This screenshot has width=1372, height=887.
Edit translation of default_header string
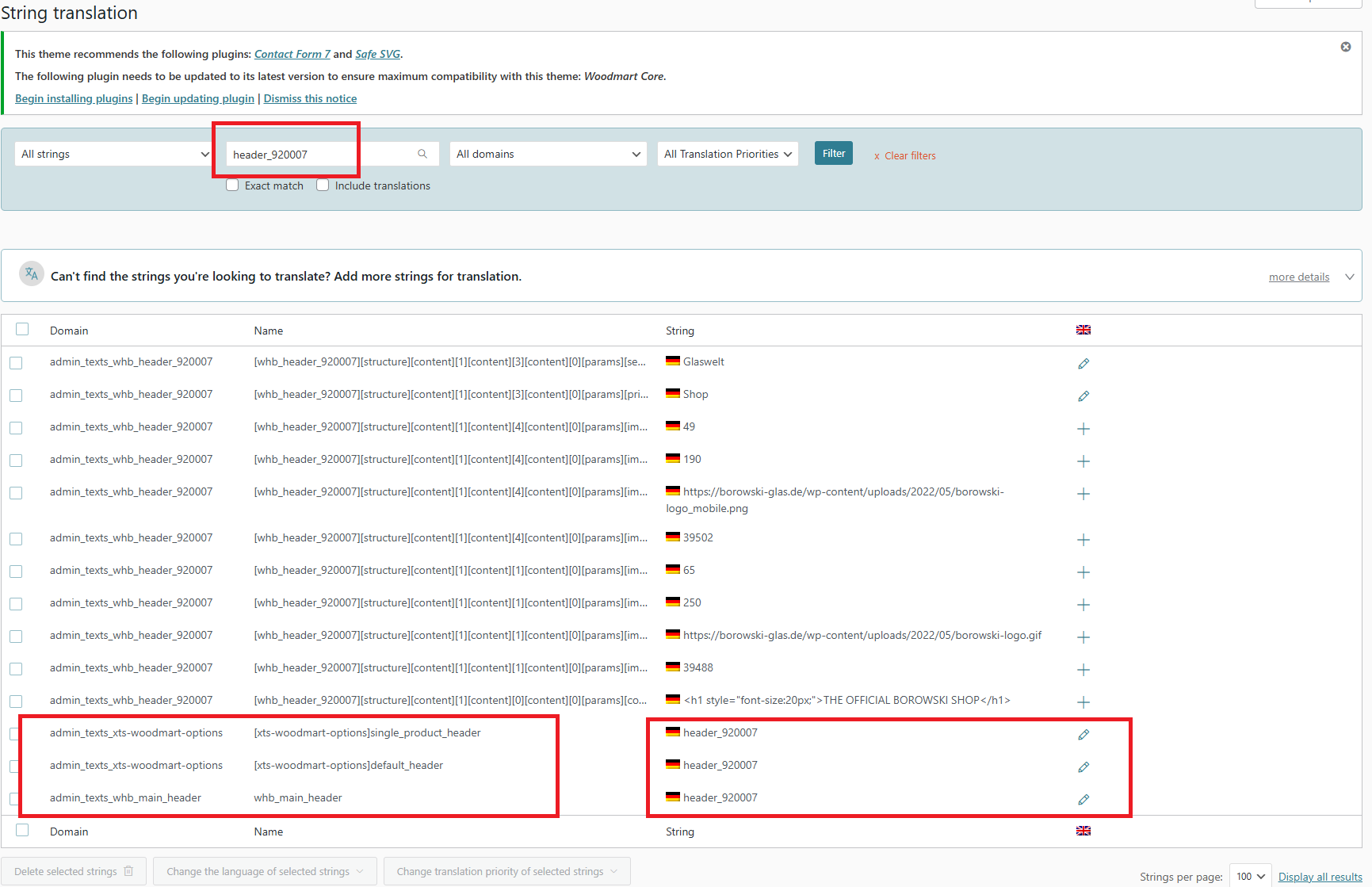pyautogui.click(x=1083, y=767)
